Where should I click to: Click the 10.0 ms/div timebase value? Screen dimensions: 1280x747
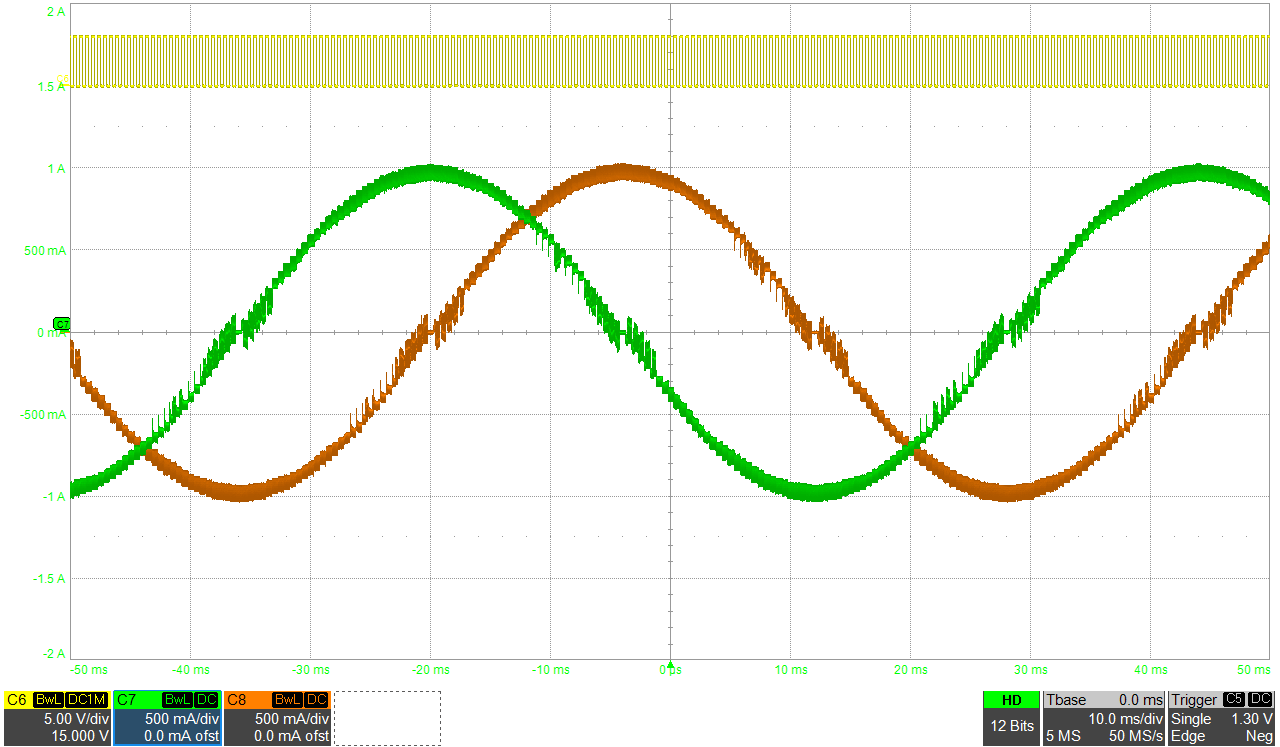(1126, 719)
